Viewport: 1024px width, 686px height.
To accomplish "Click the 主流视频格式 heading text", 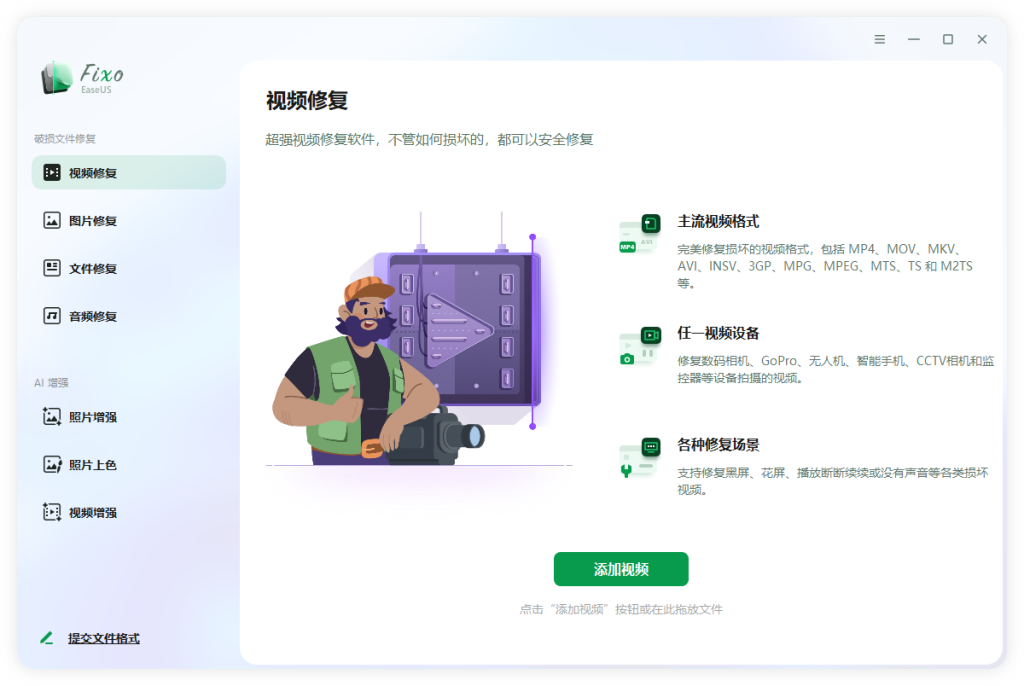I will pyautogui.click(x=718, y=221).
